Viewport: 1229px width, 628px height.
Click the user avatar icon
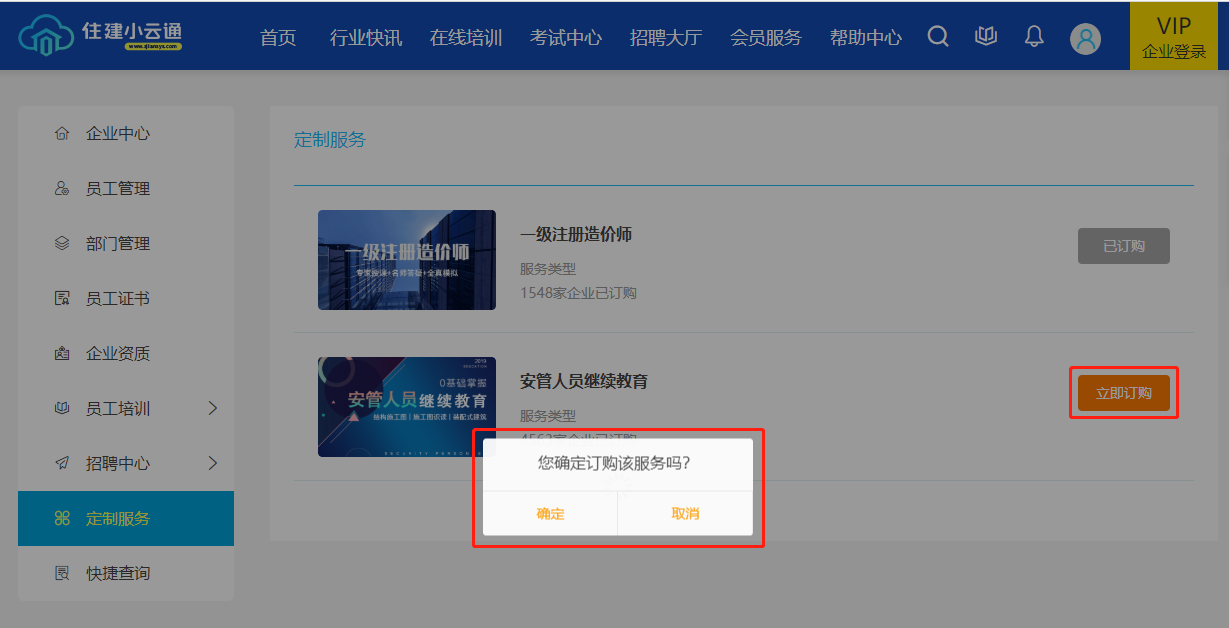(x=1085, y=38)
